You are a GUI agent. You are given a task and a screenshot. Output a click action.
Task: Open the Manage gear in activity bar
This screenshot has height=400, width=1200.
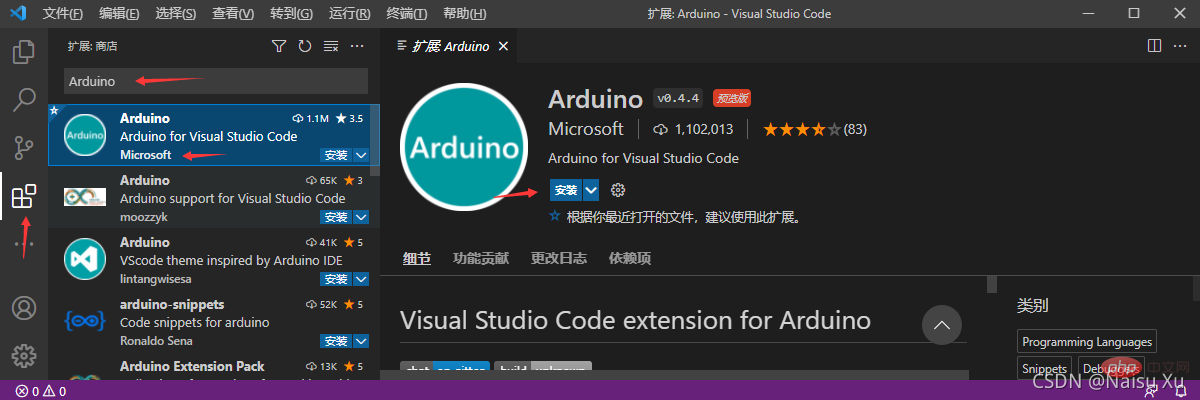[x=24, y=355]
